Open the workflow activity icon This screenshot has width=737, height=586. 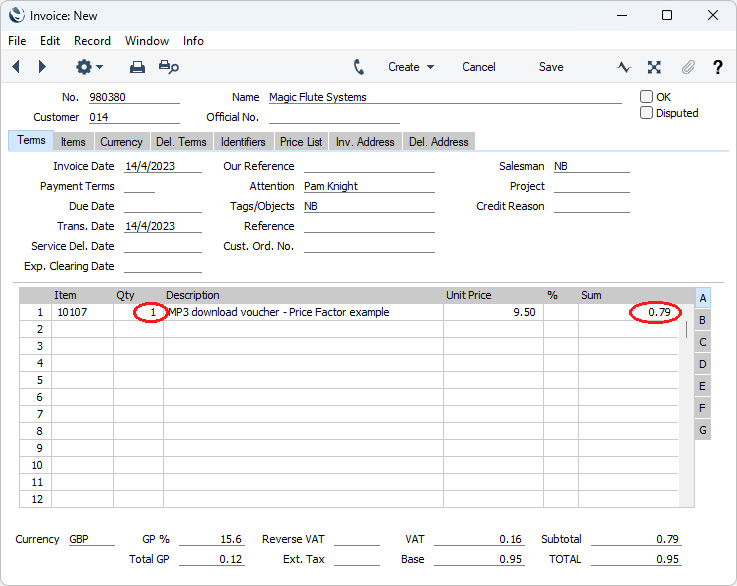coord(624,67)
